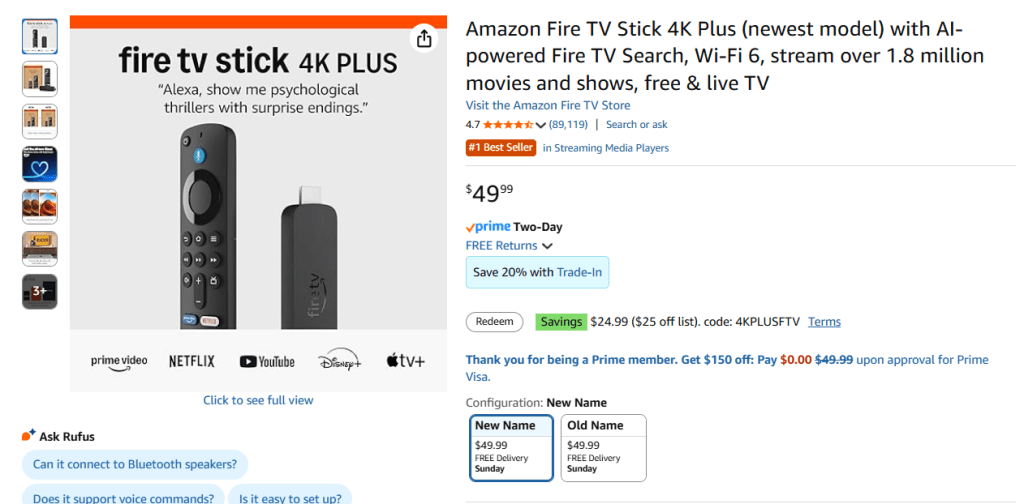Ask Rufus "Can it connect to Bluetooth speakers?"
This screenshot has height=504, width=1024.
click(x=135, y=464)
